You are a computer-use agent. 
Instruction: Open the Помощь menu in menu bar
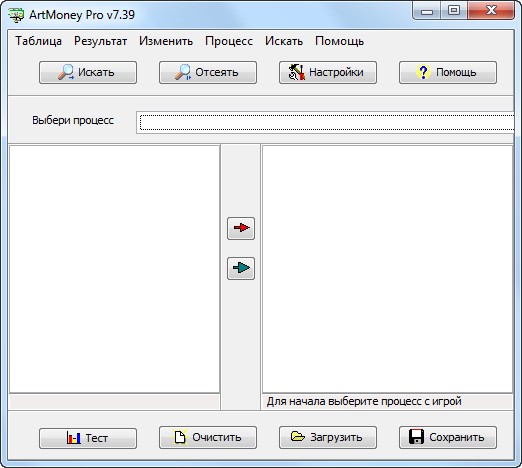point(339,41)
